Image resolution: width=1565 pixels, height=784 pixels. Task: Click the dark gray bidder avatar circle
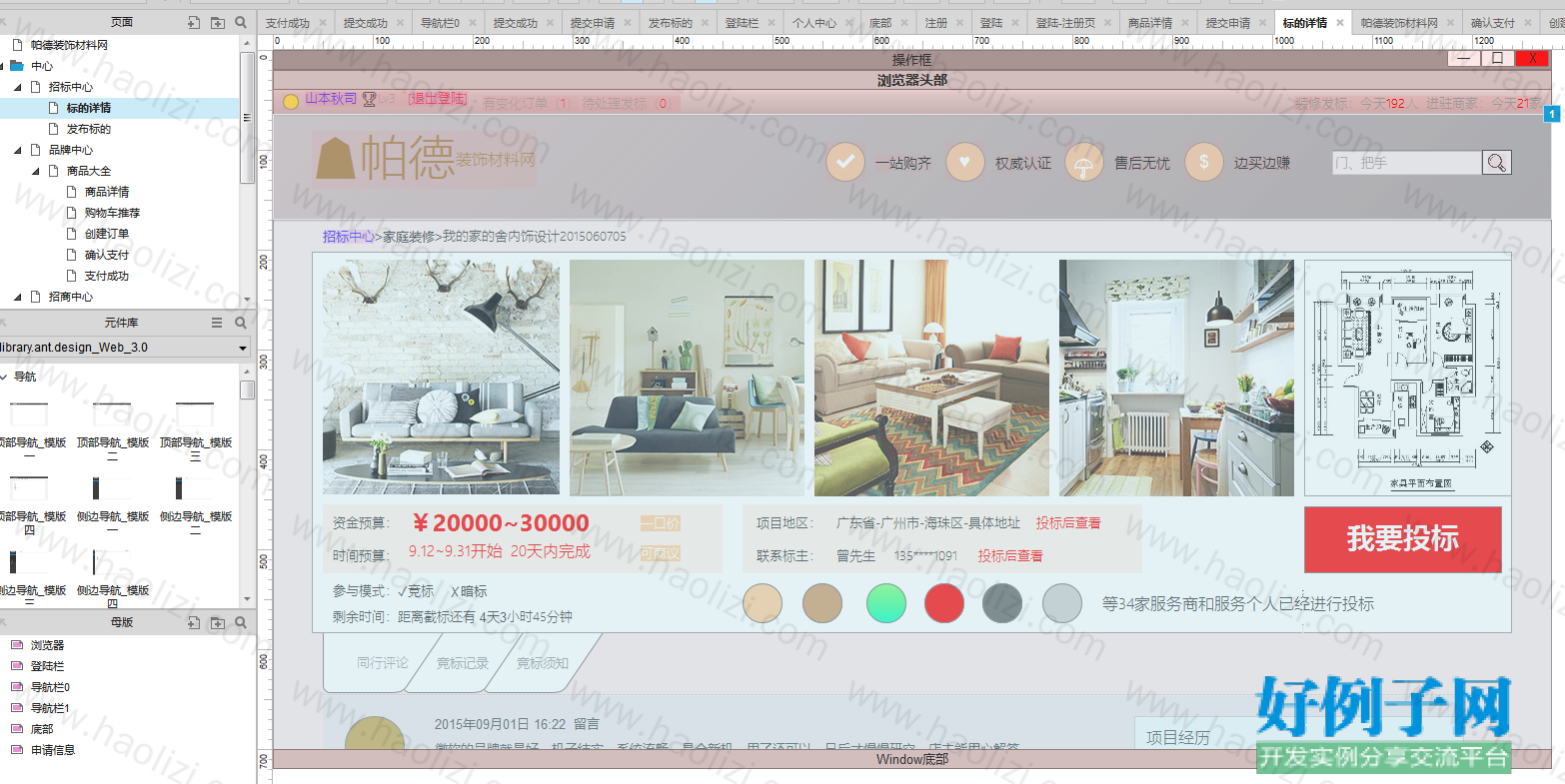click(1002, 603)
